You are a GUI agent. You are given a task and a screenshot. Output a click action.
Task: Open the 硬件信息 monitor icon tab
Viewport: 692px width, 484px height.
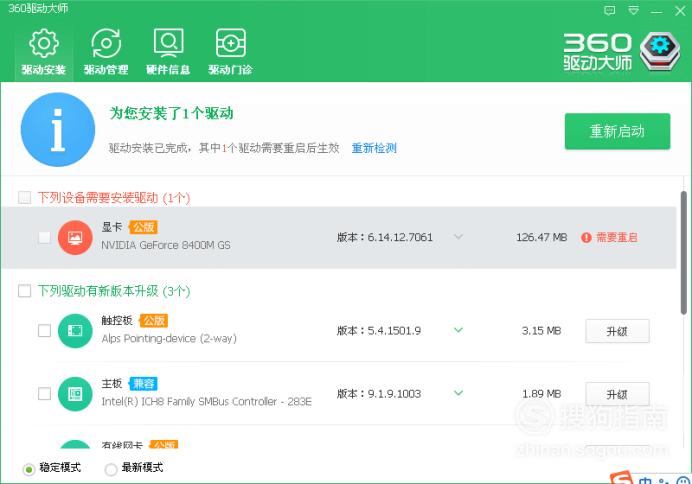[168, 52]
